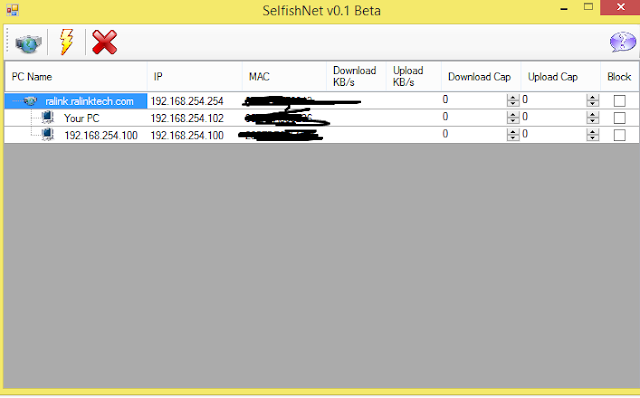Click the MAC column header

coord(284,77)
